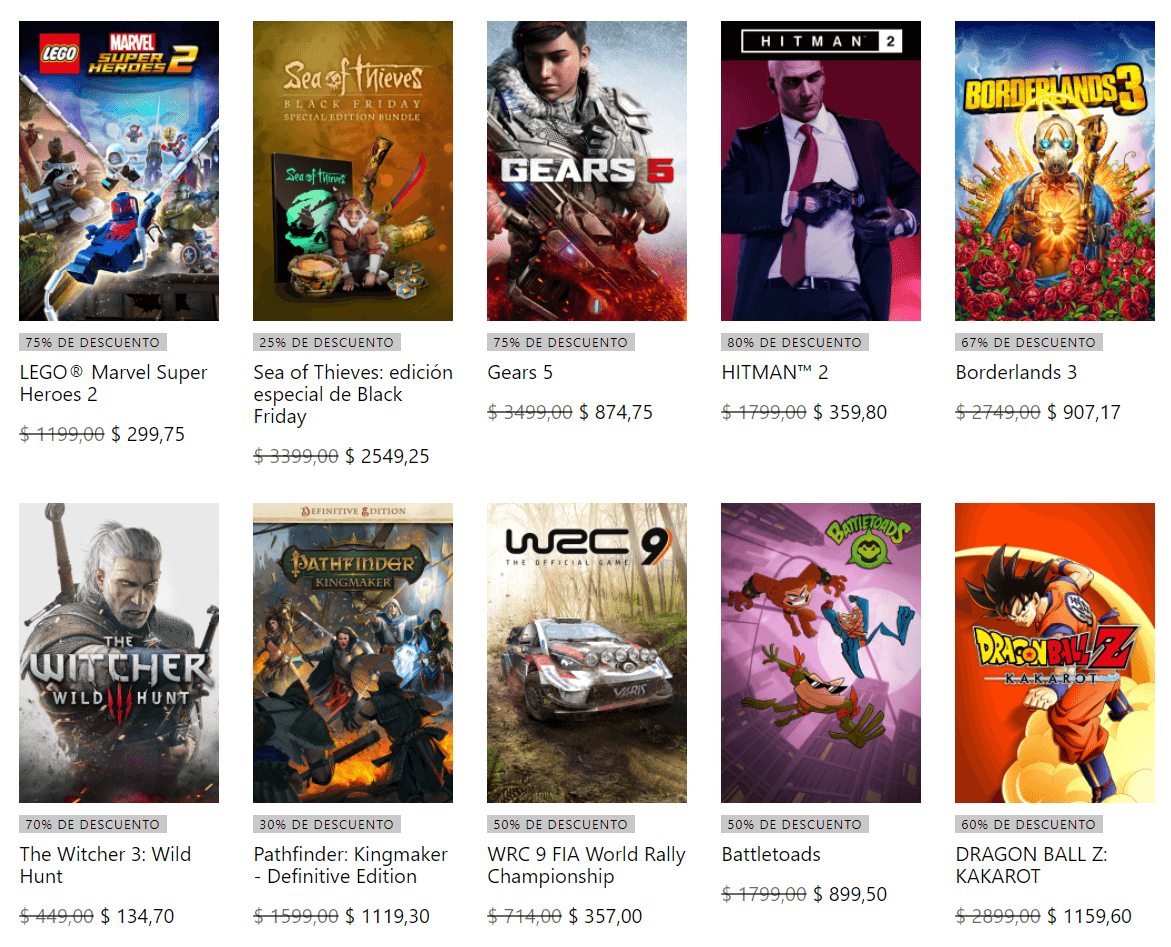Click The Witcher 3 price $ 134,70
Viewport: 1171px width, 947px height.
tap(137, 916)
